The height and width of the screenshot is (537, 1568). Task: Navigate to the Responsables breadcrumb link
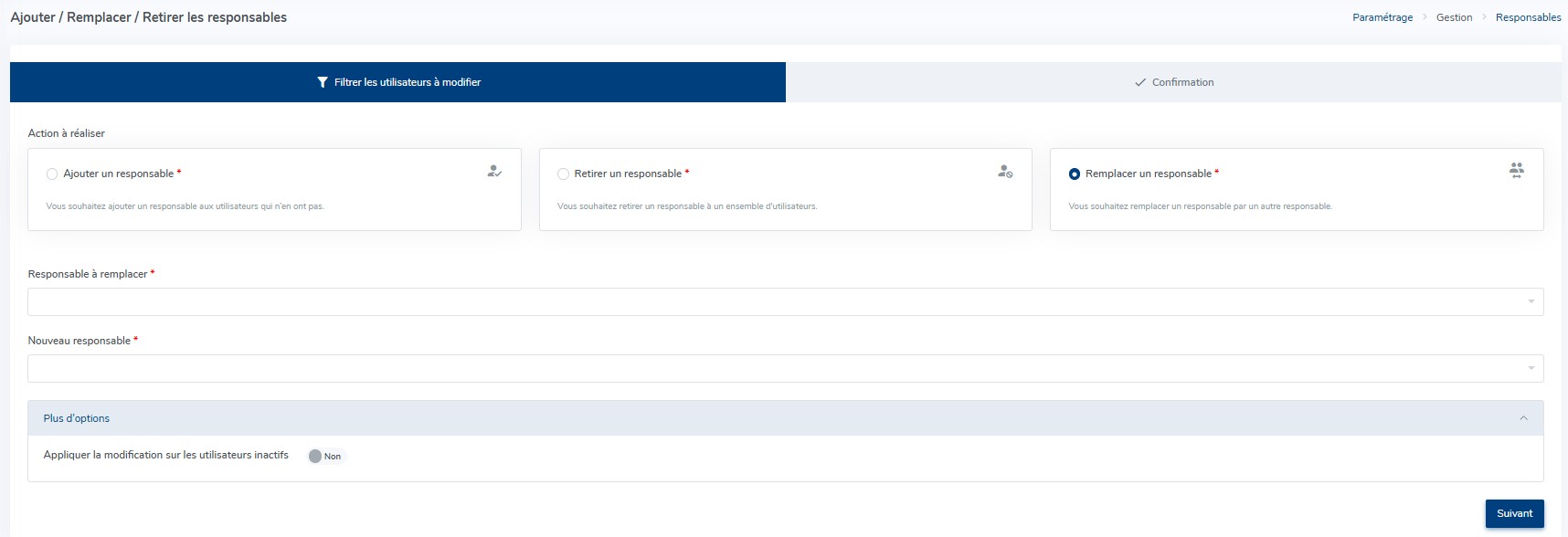[1528, 17]
